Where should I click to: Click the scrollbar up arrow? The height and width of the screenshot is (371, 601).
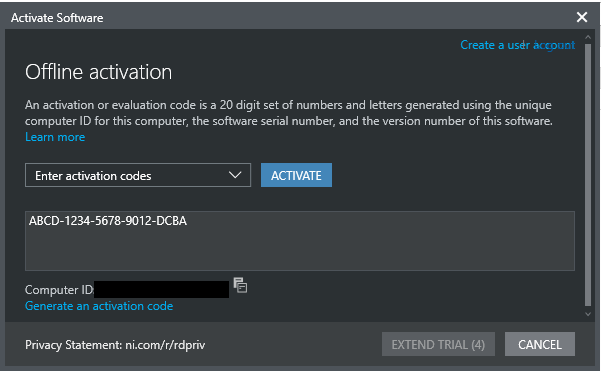pyautogui.click(x=588, y=38)
